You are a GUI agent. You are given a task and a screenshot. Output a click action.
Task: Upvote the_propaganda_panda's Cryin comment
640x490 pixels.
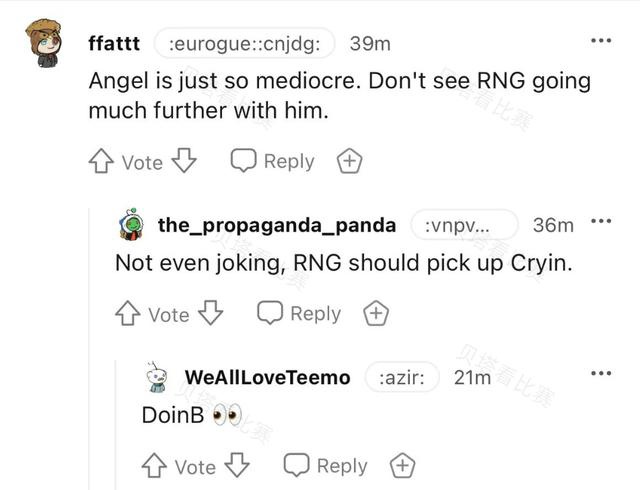pos(128,313)
